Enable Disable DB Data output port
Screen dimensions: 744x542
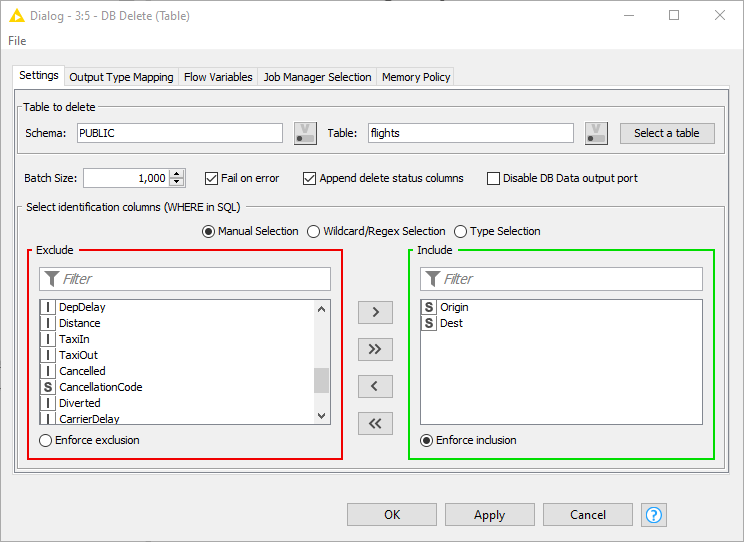[x=493, y=178]
